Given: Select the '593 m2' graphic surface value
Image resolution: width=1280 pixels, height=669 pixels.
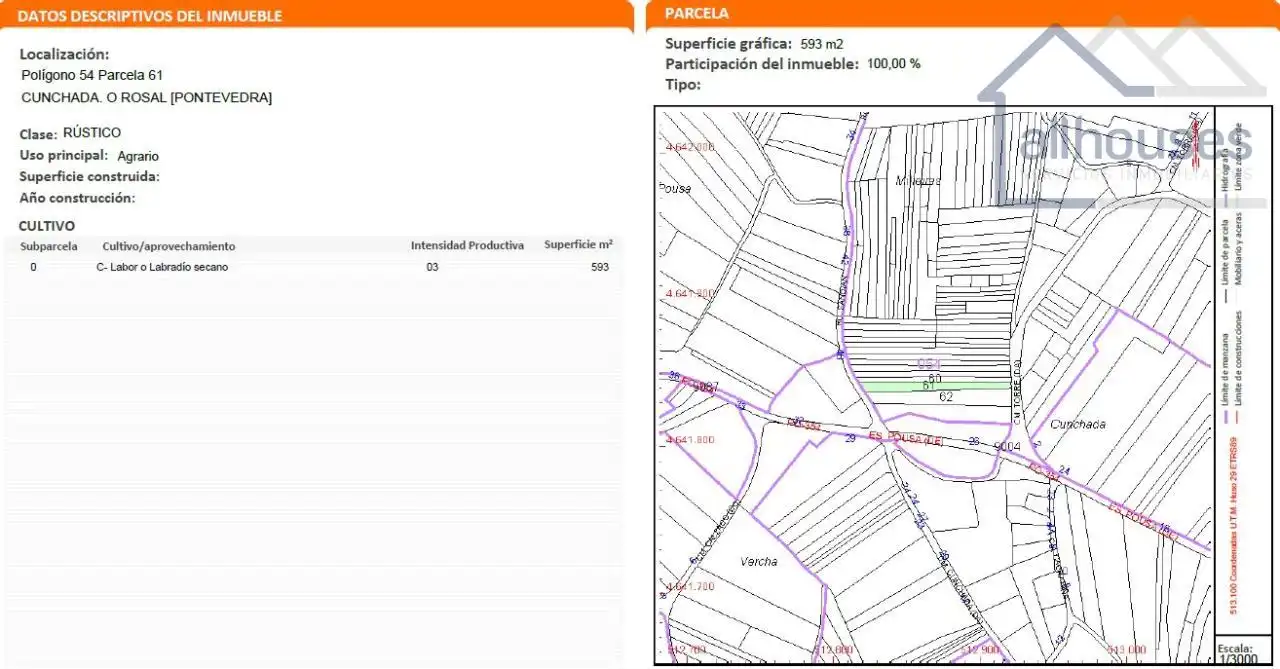Looking at the screenshot, I should (x=822, y=44).
